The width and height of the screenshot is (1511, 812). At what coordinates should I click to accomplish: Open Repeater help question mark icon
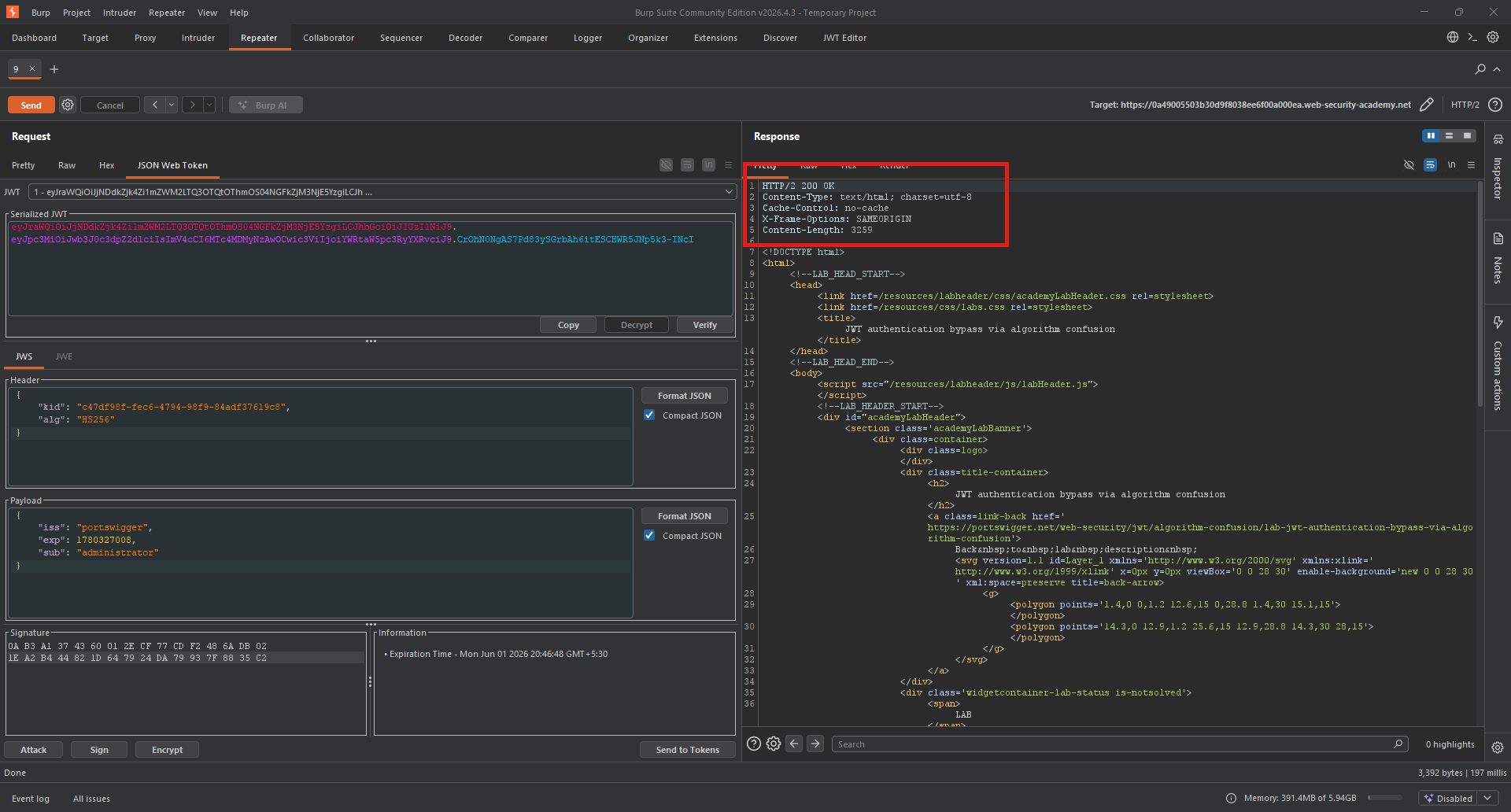tap(1495, 105)
